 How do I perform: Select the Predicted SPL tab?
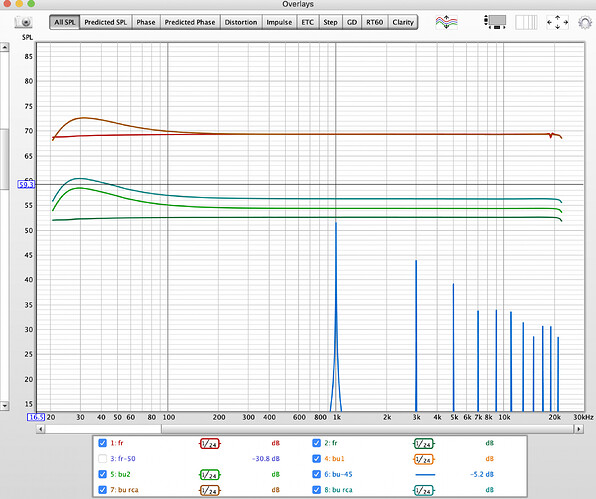tap(106, 22)
